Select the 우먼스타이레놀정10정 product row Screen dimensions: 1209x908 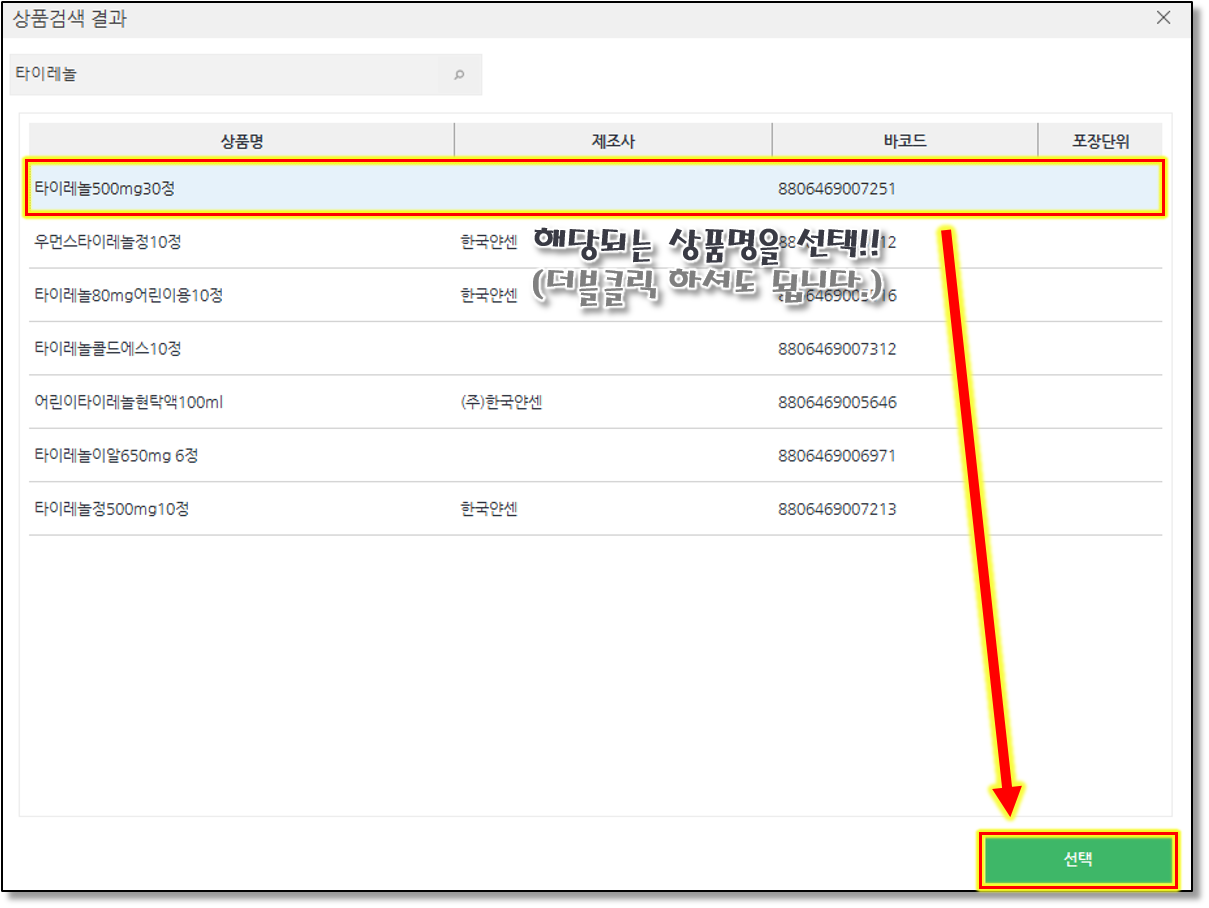pos(108,242)
